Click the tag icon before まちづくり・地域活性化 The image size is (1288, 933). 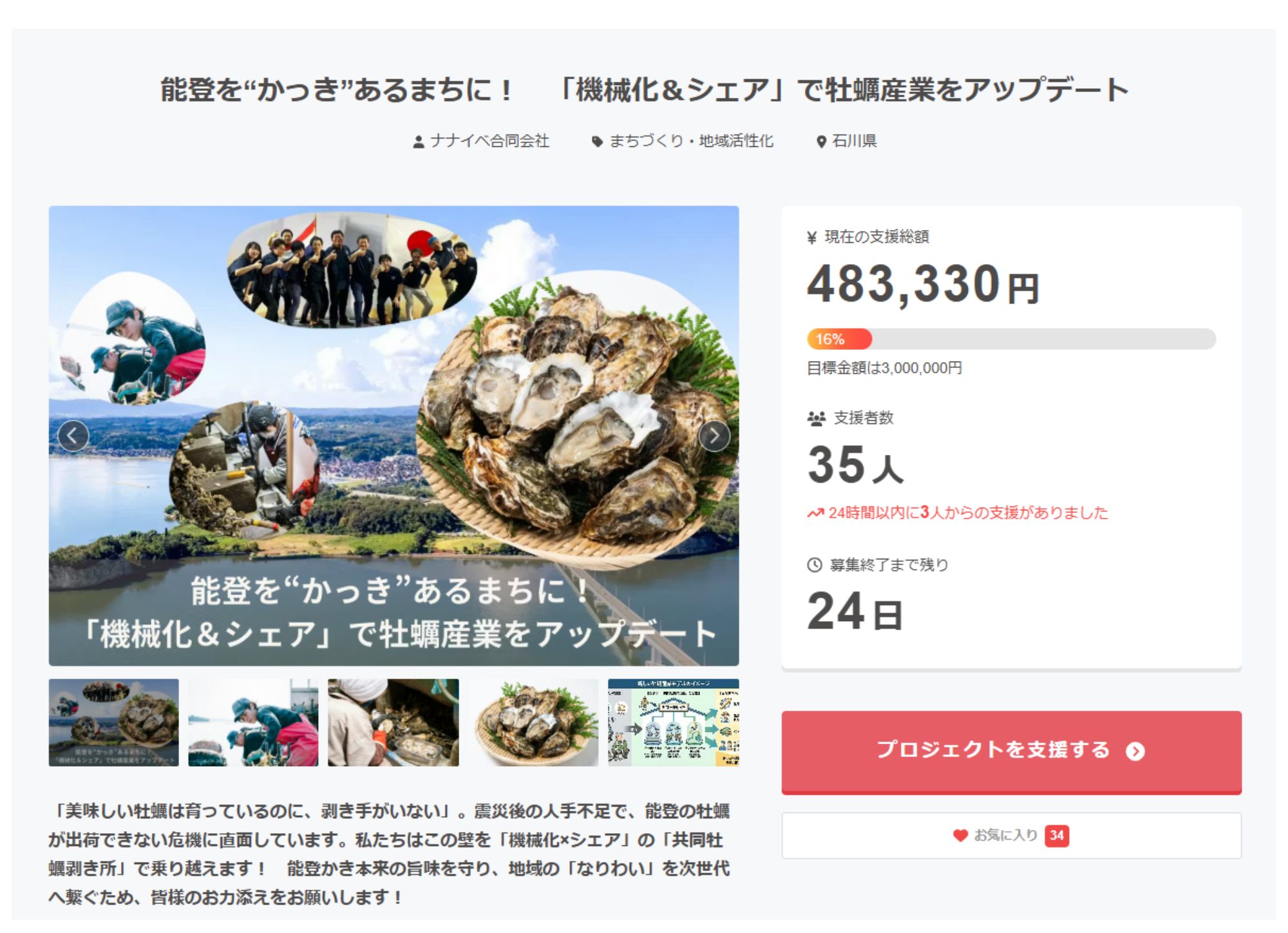598,142
